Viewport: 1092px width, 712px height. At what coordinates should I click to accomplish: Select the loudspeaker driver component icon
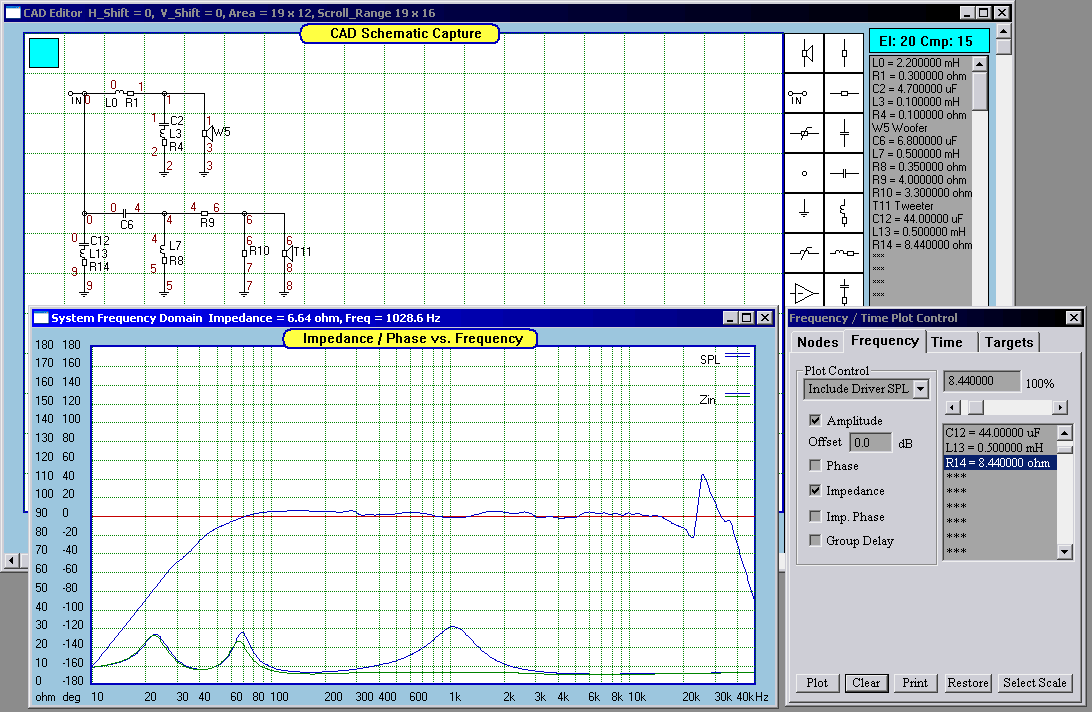coord(804,53)
